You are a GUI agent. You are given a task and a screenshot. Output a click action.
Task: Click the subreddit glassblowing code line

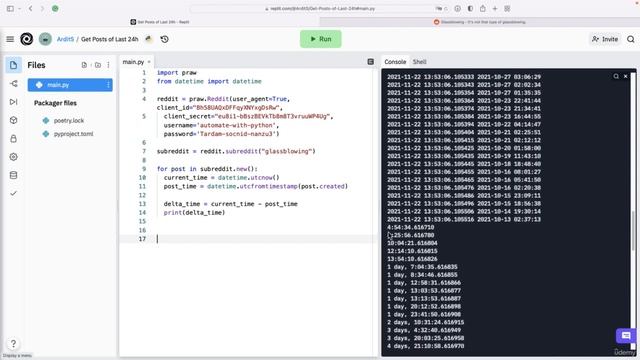pos(236,151)
